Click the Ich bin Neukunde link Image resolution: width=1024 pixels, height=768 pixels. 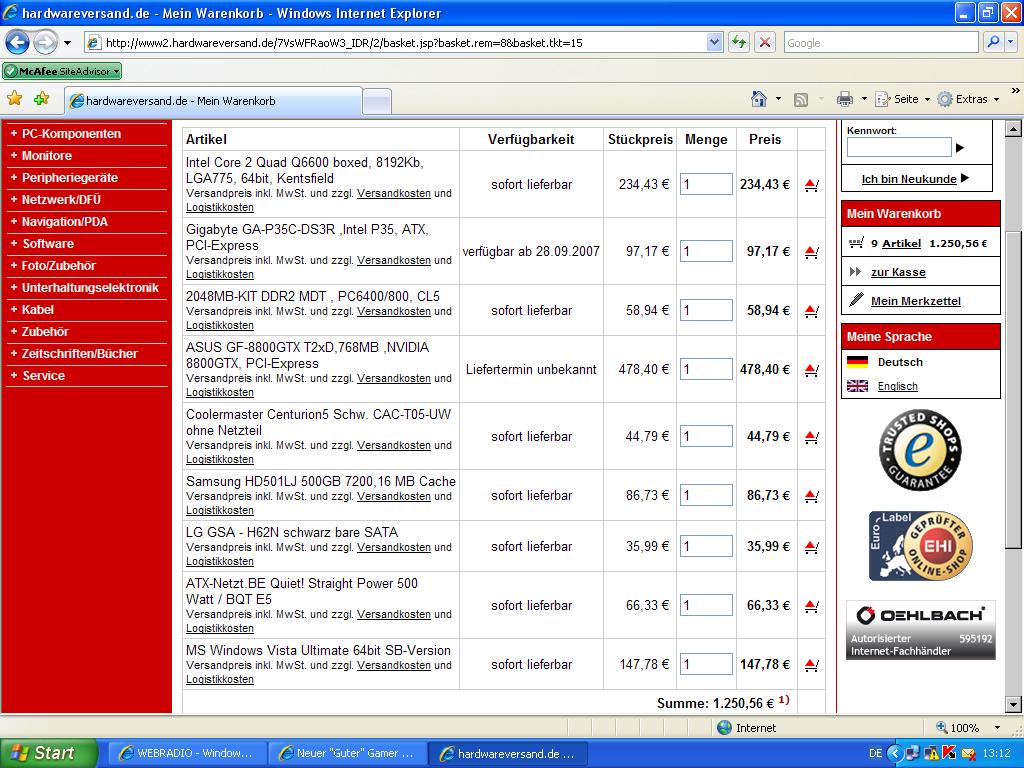coord(908,179)
